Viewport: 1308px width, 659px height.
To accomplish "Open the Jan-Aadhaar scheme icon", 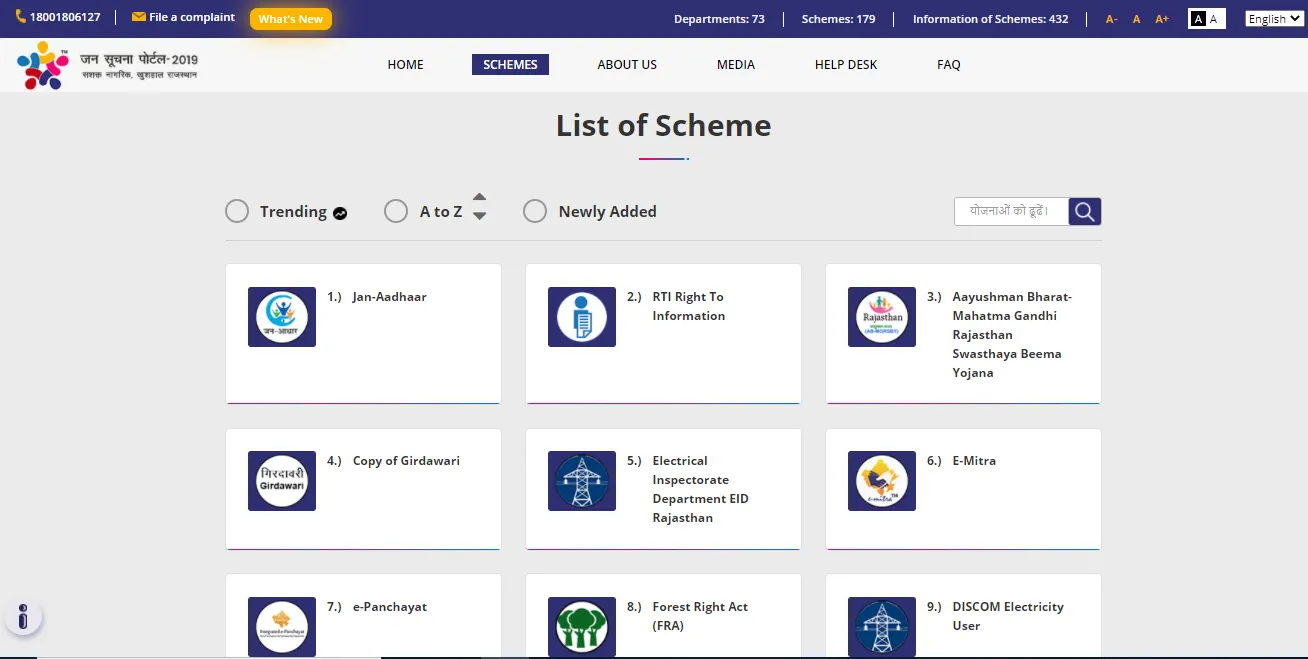I will pyautogui.click(x=282, y=317).
